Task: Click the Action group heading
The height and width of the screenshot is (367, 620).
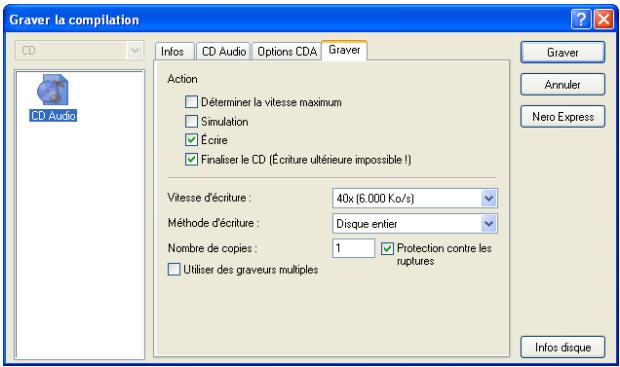Action: coord(182,79)
